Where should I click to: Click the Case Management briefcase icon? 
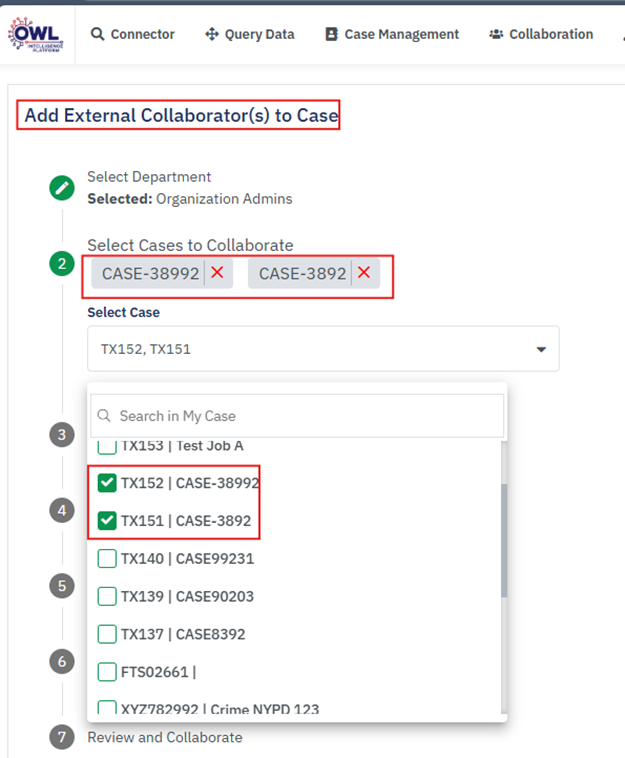[332, 34]
